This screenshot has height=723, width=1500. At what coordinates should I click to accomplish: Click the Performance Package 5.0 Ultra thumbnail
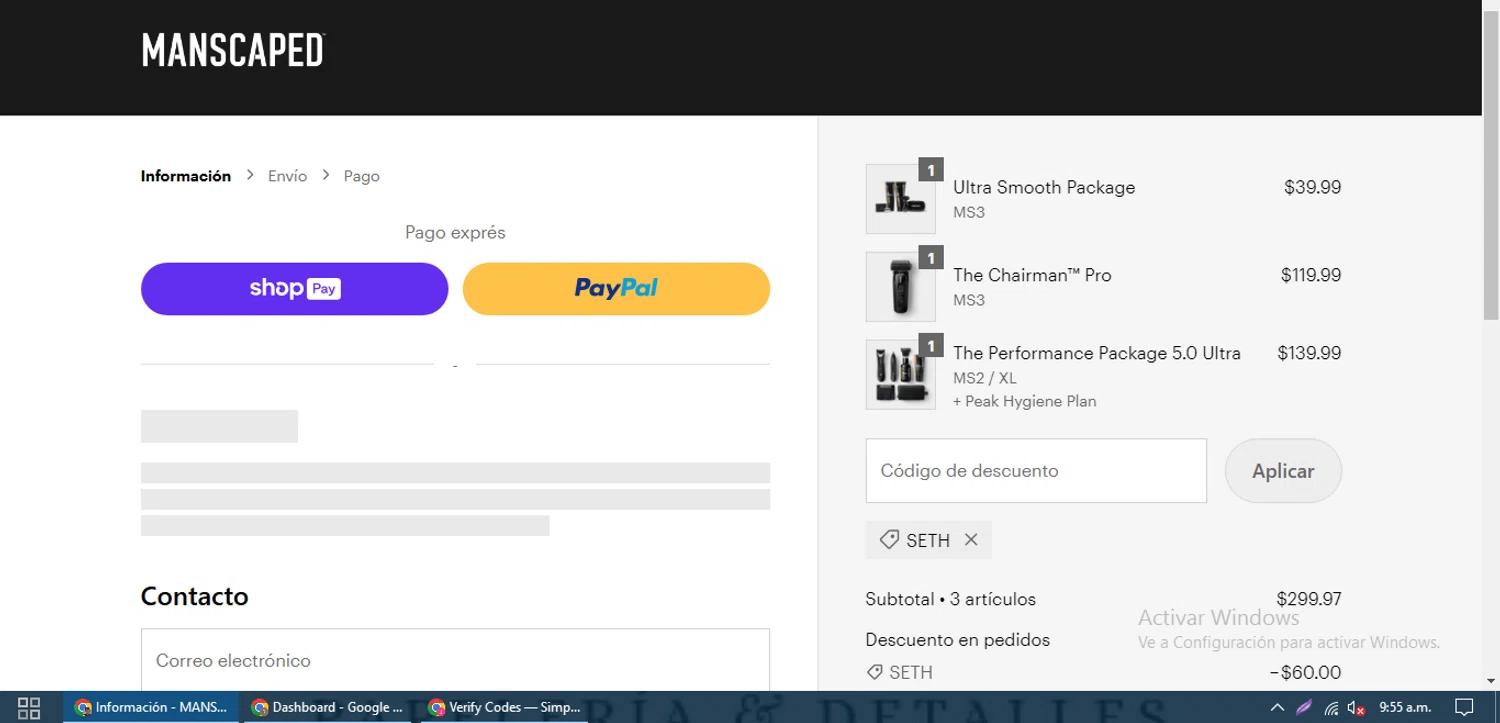tap(899, 375)
